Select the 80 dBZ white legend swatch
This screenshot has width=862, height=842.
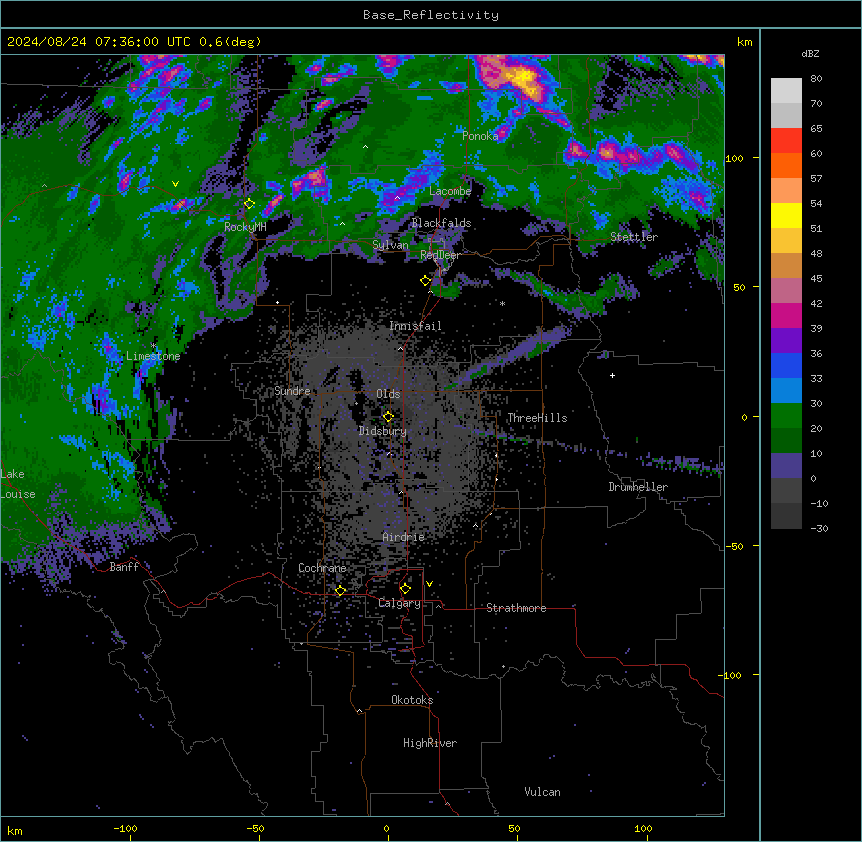tap(786, 91)
